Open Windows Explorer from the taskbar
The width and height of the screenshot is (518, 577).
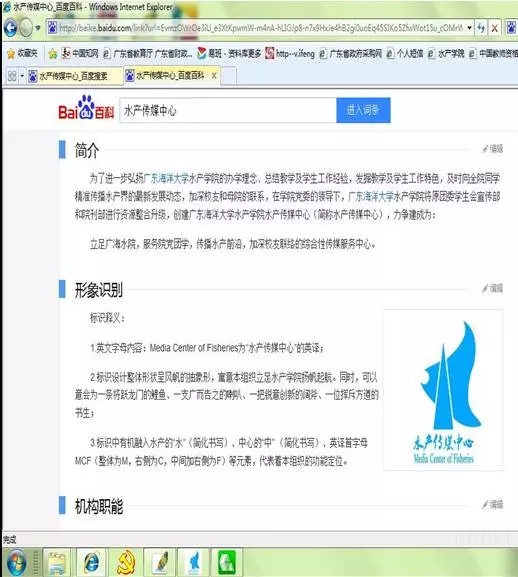(57, 562)
